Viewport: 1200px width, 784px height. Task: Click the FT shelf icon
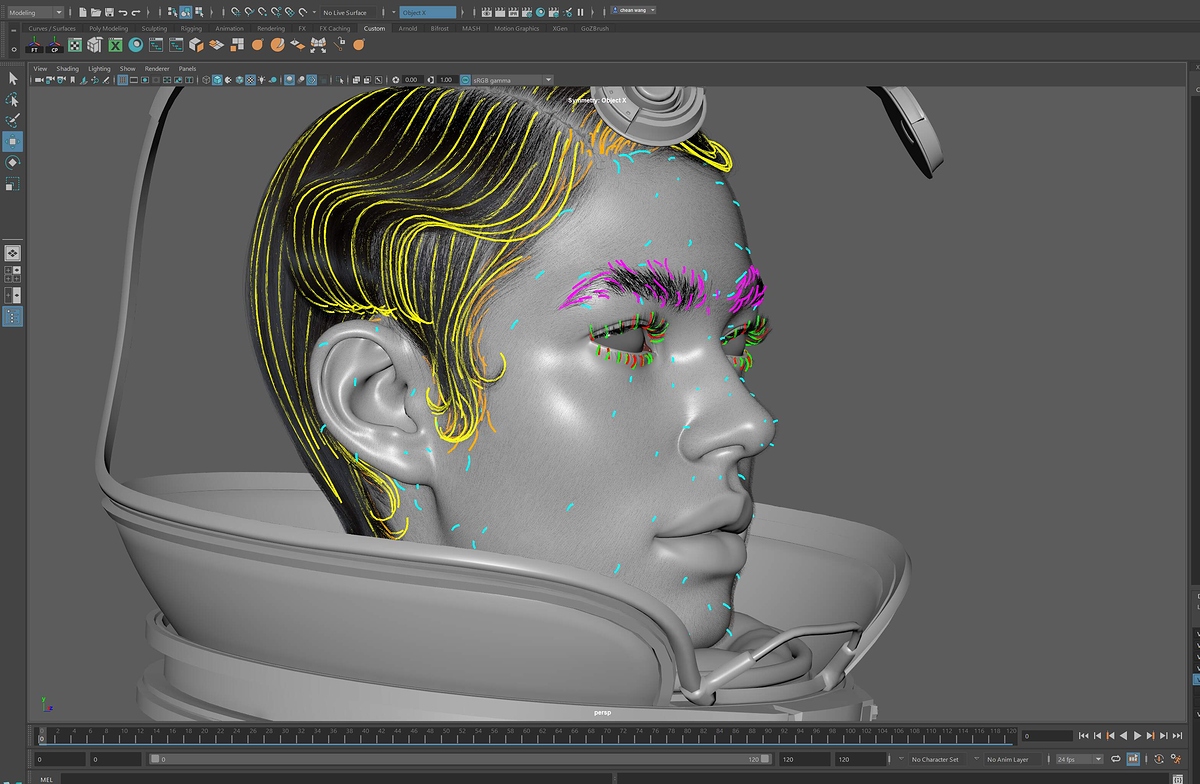pos(35,45)
